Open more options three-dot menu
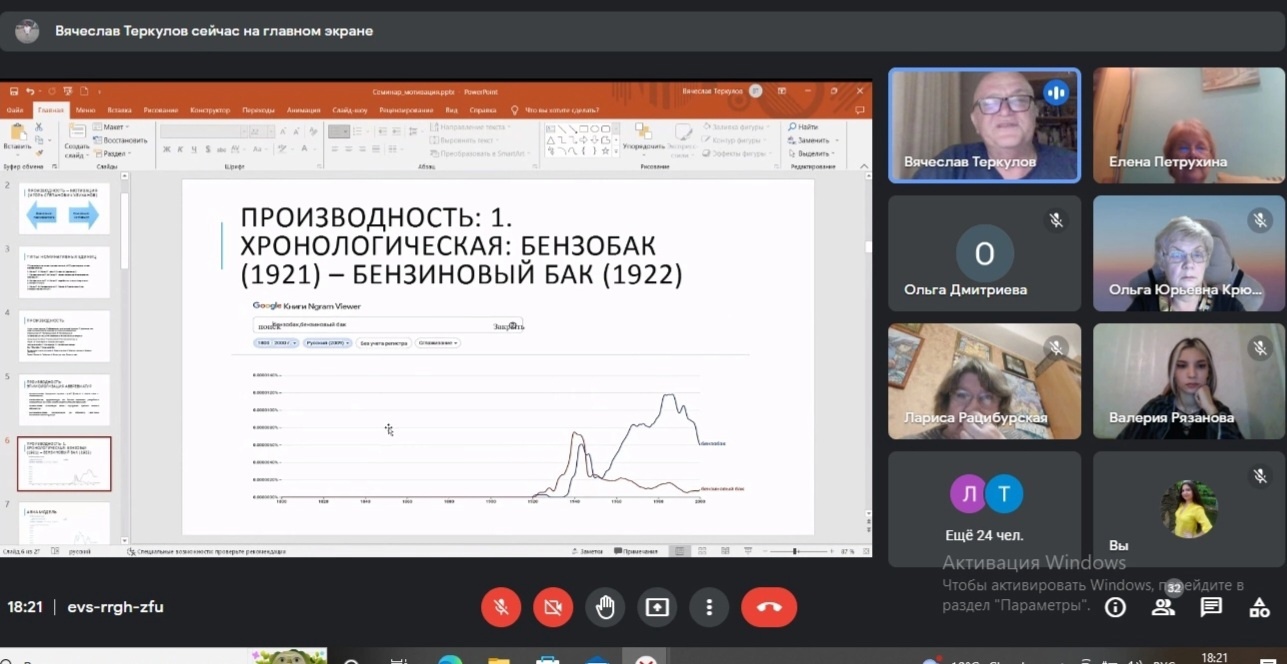This screenshot has width=1287, height=664. pos(709,607)
